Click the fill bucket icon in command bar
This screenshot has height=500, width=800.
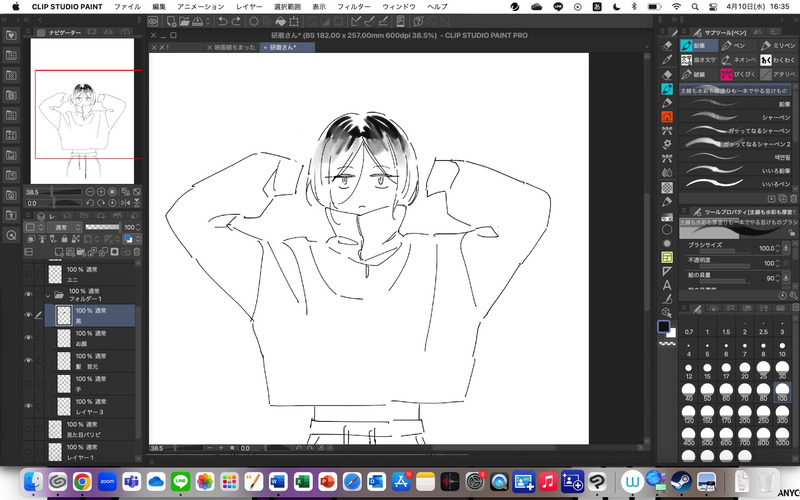(280, 21)
